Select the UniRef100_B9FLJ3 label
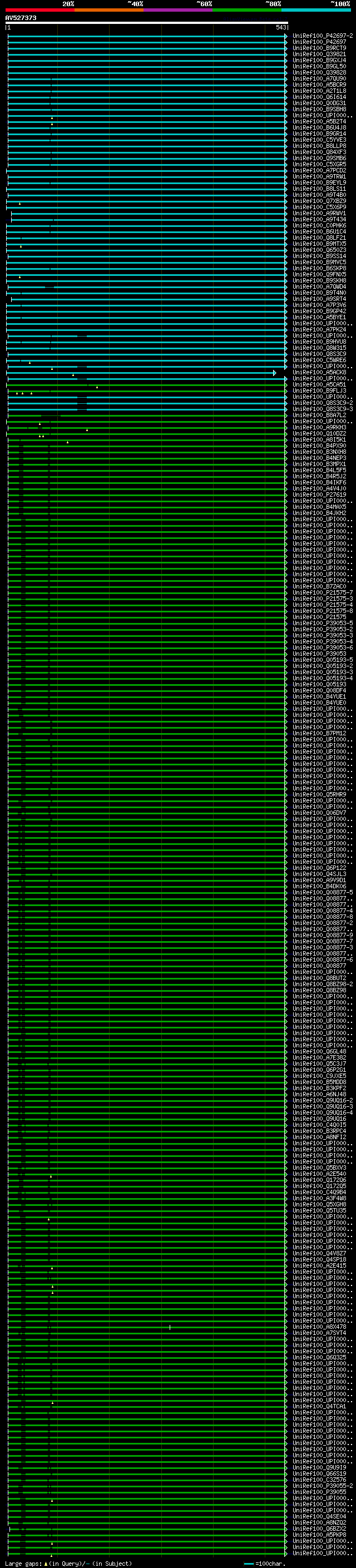The image size is (356, 1568). tap(319, 391)
